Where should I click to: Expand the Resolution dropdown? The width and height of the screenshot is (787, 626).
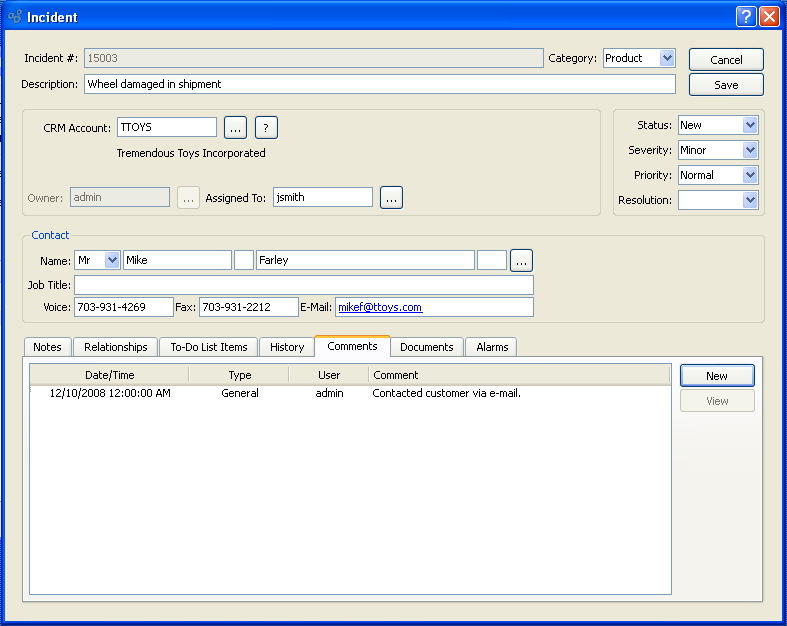(750, 200)
